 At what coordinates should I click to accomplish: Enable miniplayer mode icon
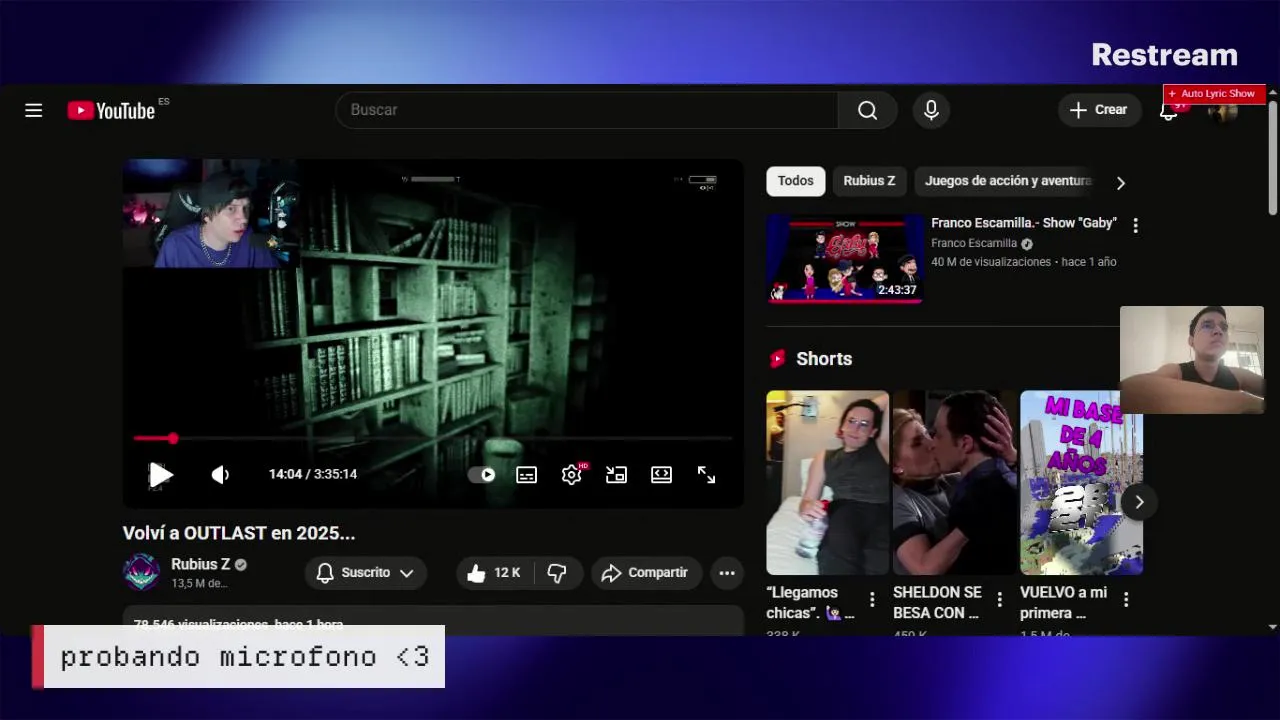click(617, 475)
